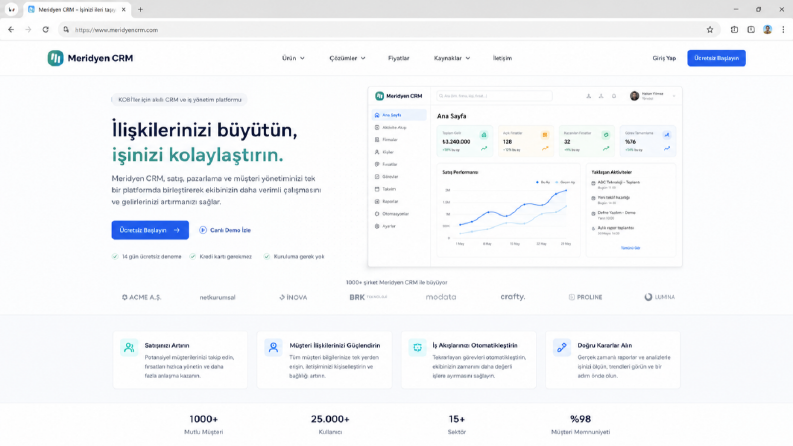The width and height of the screenshot is (793, 446).
Task: Toggle the Geçen Ay chart legend item
Action: click(x=565, y=182)
